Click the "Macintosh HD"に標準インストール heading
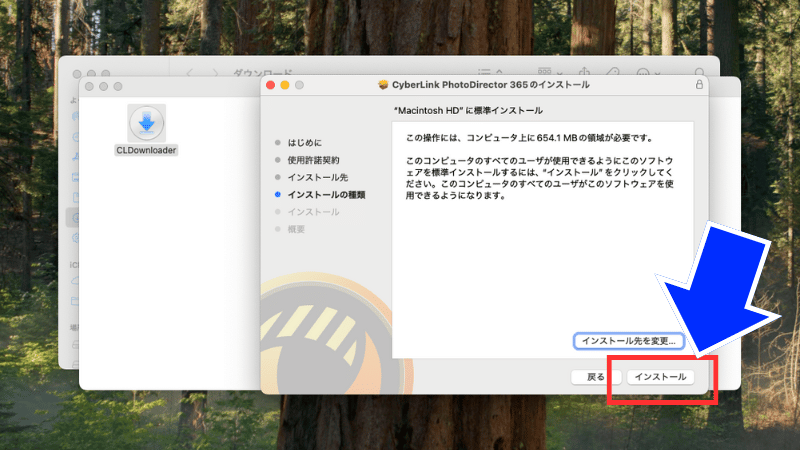800x450 pixels. [468, 110]
